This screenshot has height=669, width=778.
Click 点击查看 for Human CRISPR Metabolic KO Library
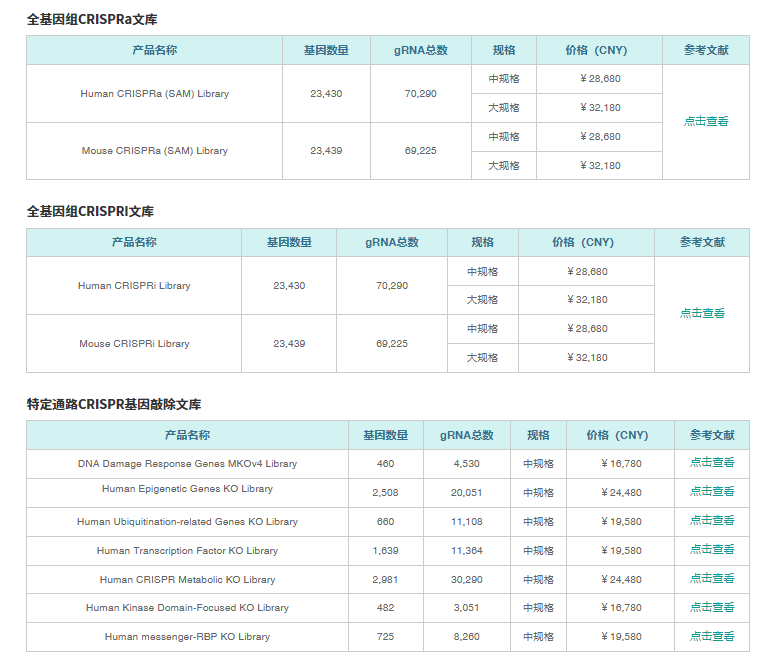[x=712, y=578]
